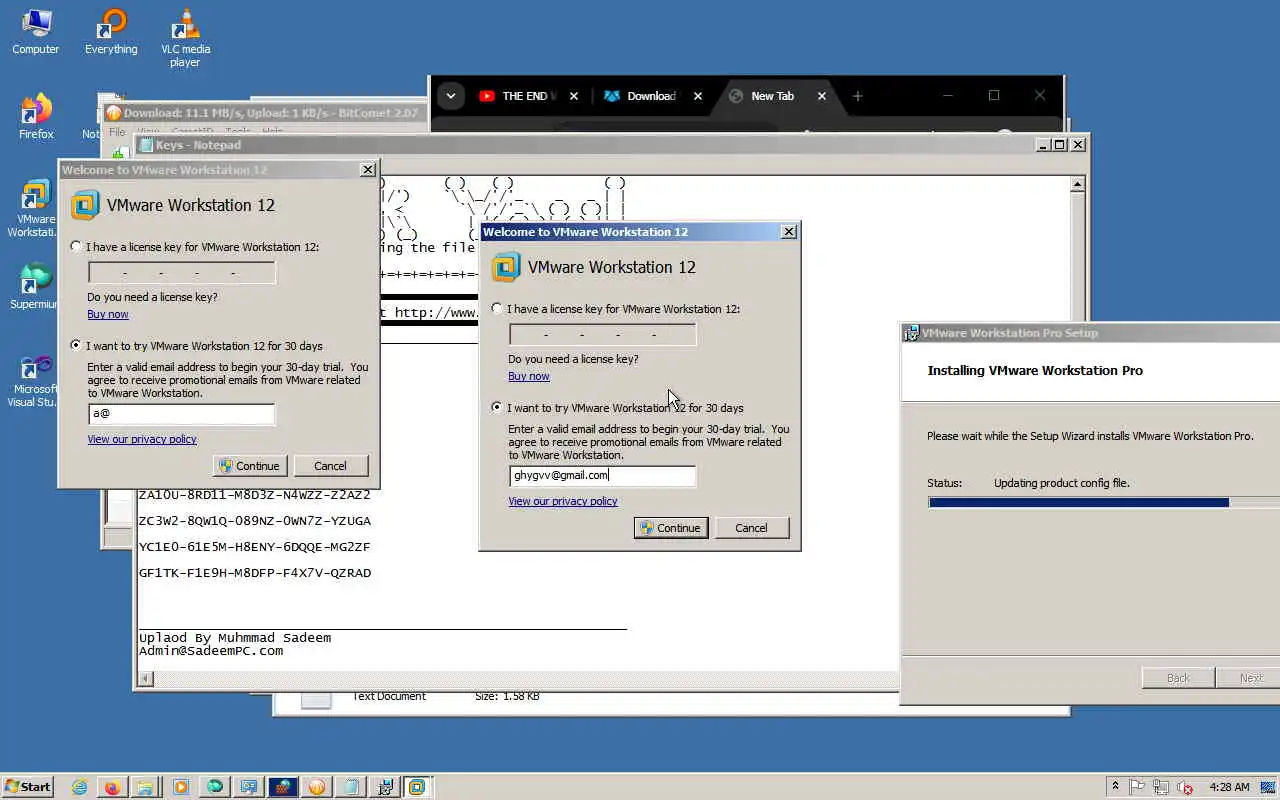
Task: Open the browser tab search dropdown
Action: coord(451,96)
